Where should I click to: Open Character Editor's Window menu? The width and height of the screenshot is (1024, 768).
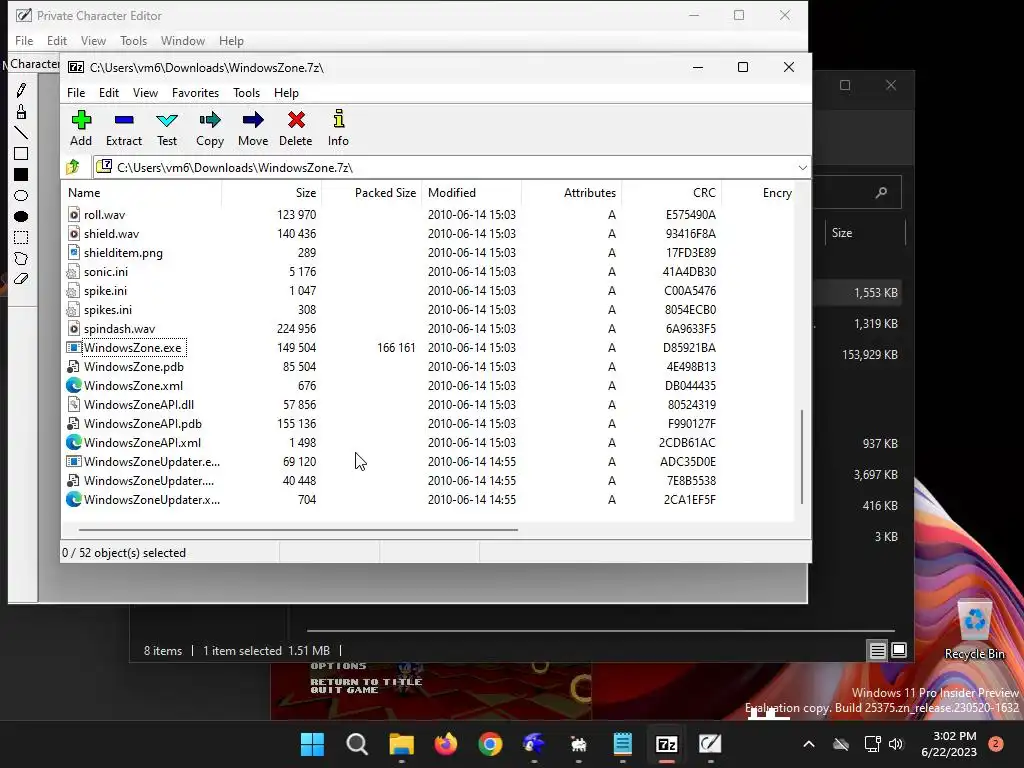[x=183, y=40]
